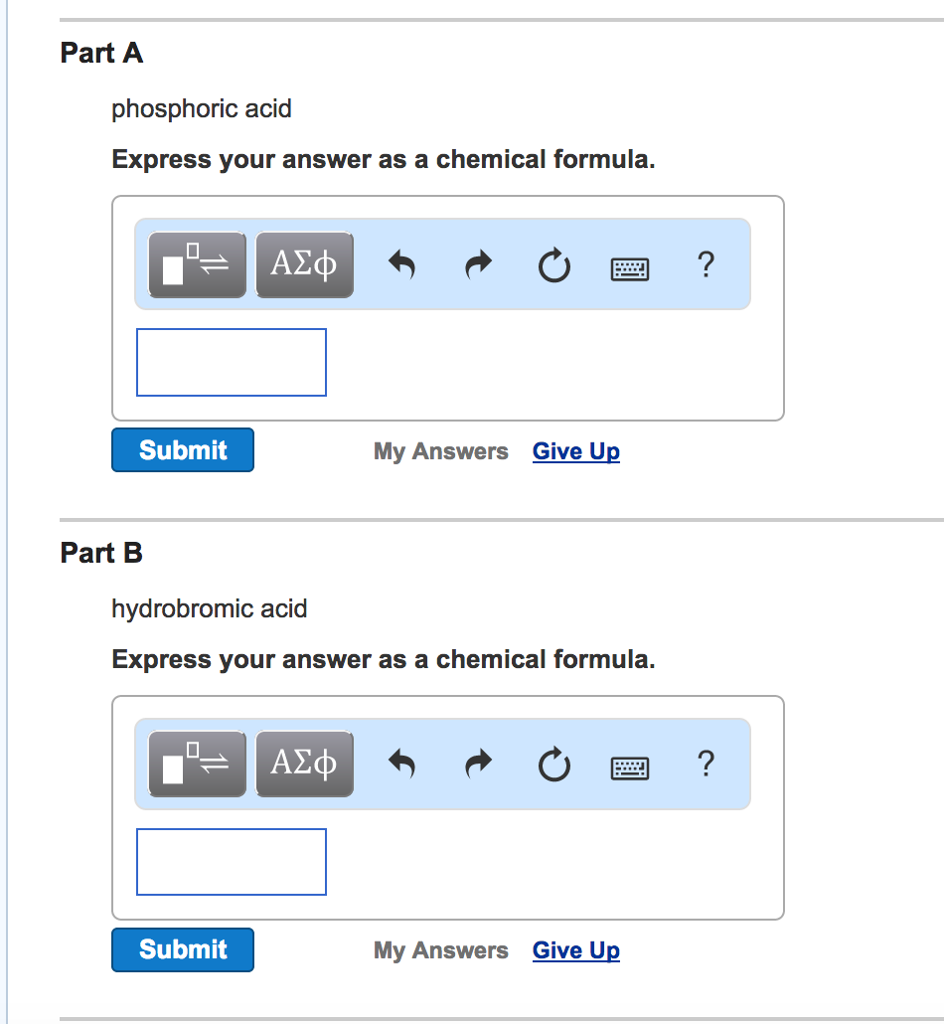Click the help question mark in Part A
Viewport: 944px width, 1024px height.
click(706, 264)
